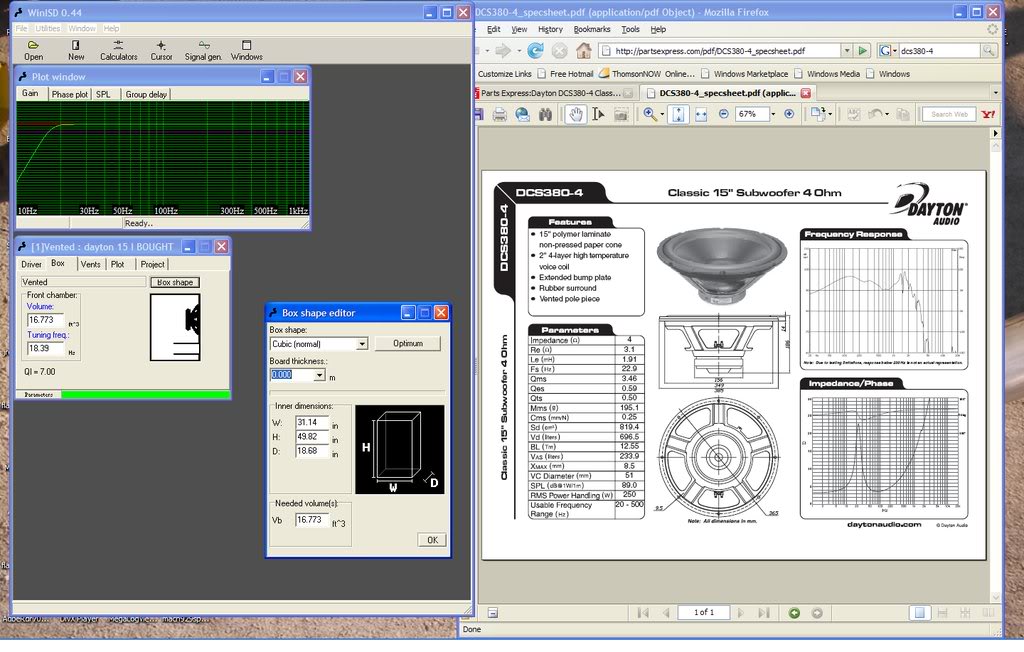This screenshot has height=652, width=1024.
Task: Expand the Board thickness dropdown
Action: point(319,374)
